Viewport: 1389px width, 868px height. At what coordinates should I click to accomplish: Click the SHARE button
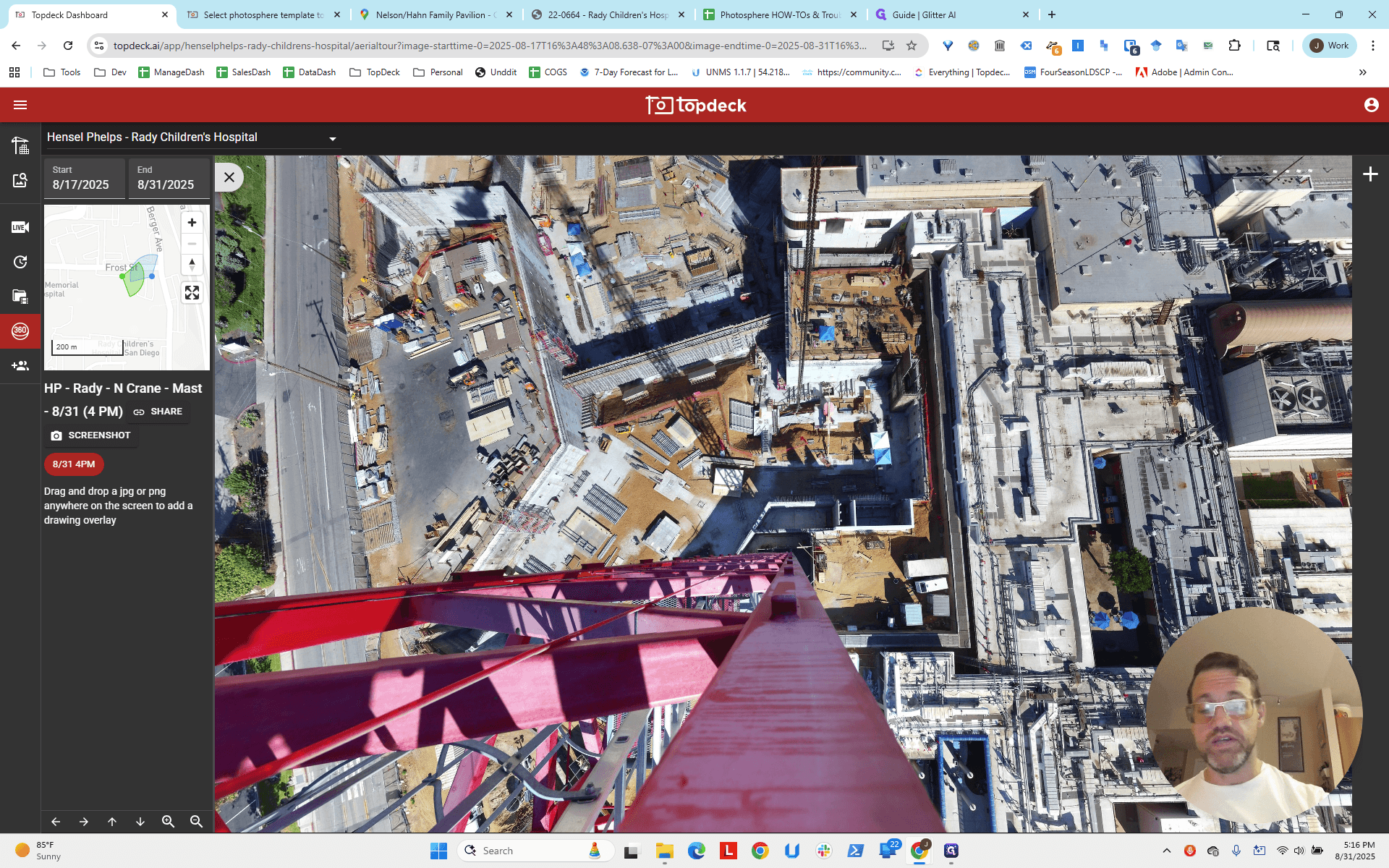click(x=158, y=412)
